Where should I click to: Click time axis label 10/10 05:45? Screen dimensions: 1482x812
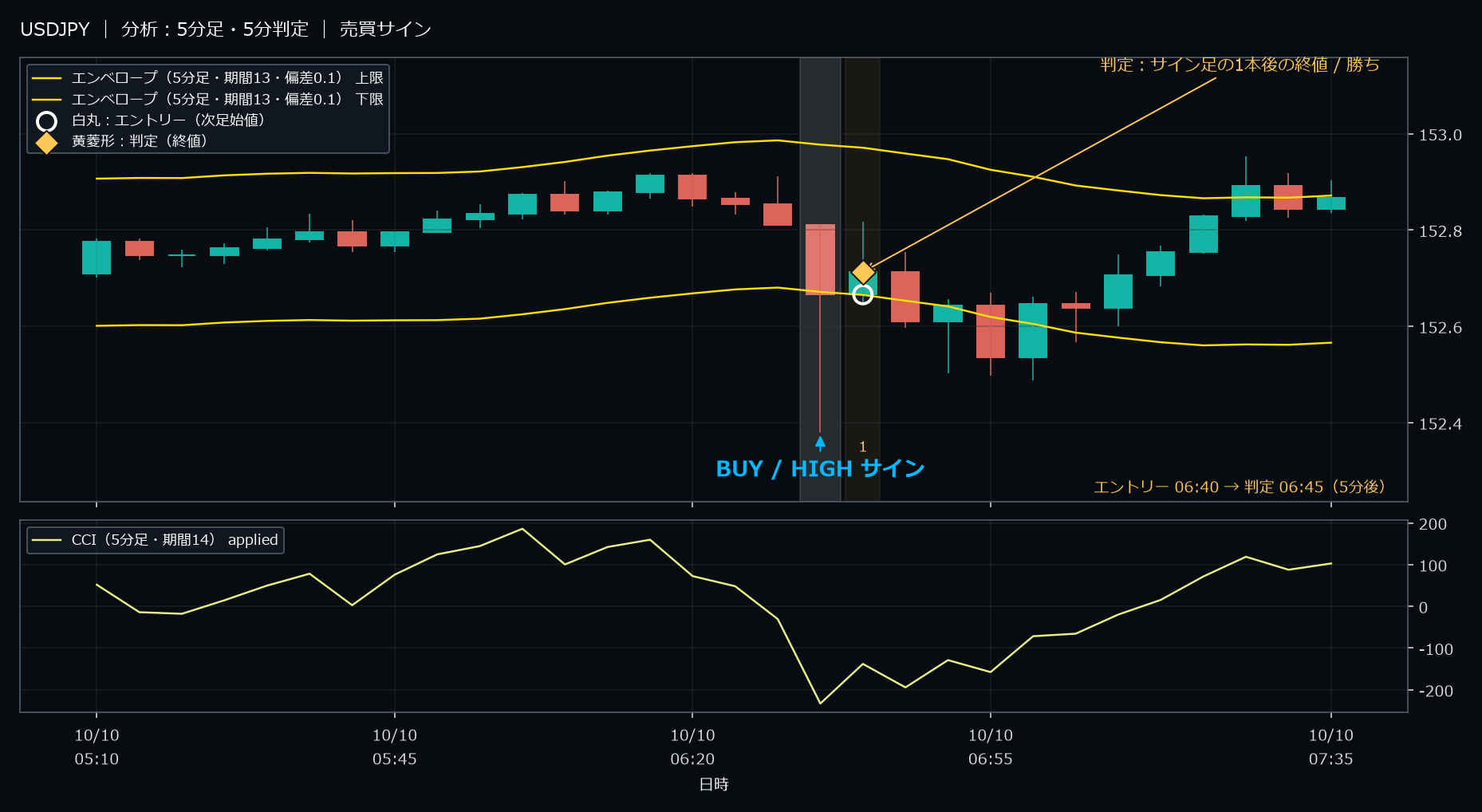click(x=395, y=747)
